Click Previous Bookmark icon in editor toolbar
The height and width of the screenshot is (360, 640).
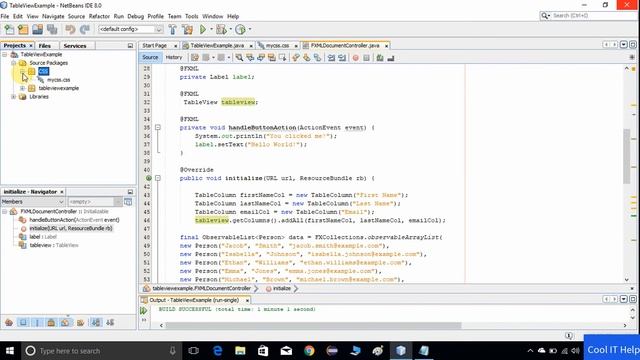pyautogui.click(x=296, y=58)
